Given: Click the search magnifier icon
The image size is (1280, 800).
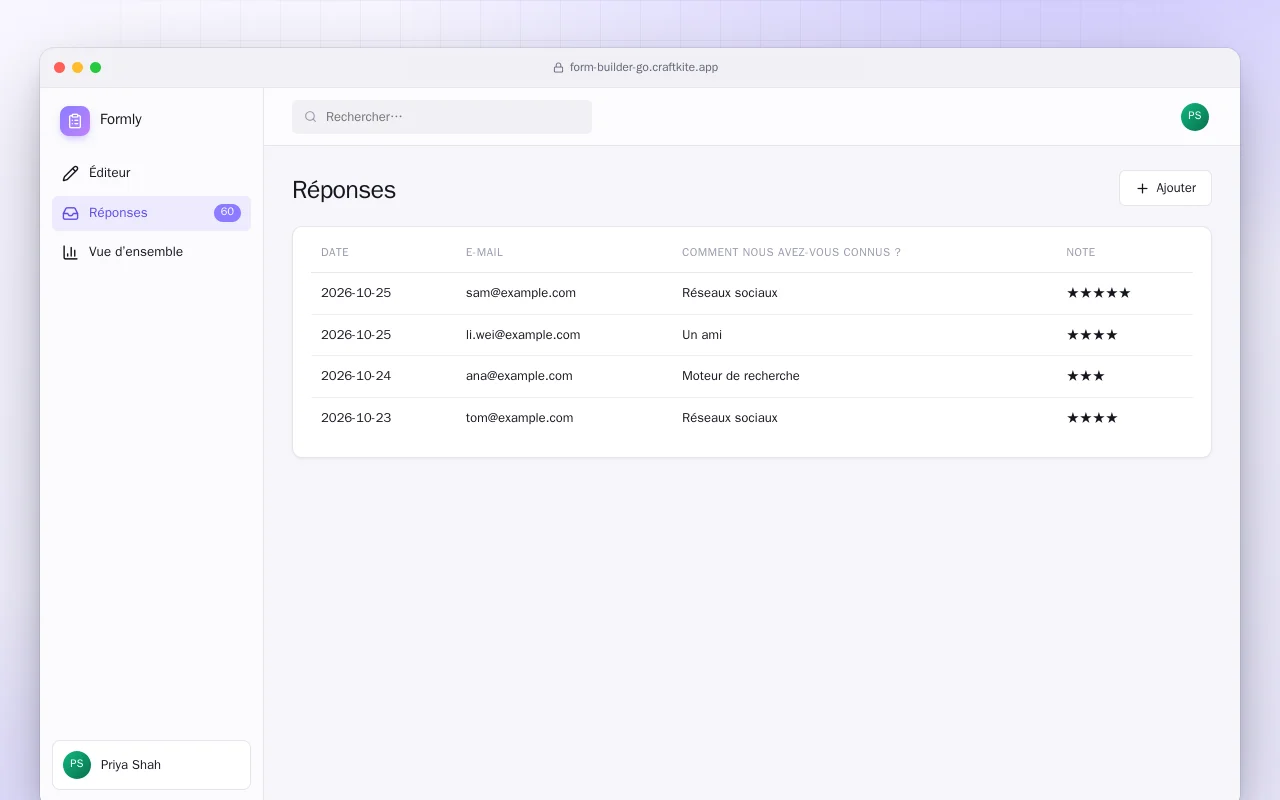Looking at the screenshot, I should 311,117.
